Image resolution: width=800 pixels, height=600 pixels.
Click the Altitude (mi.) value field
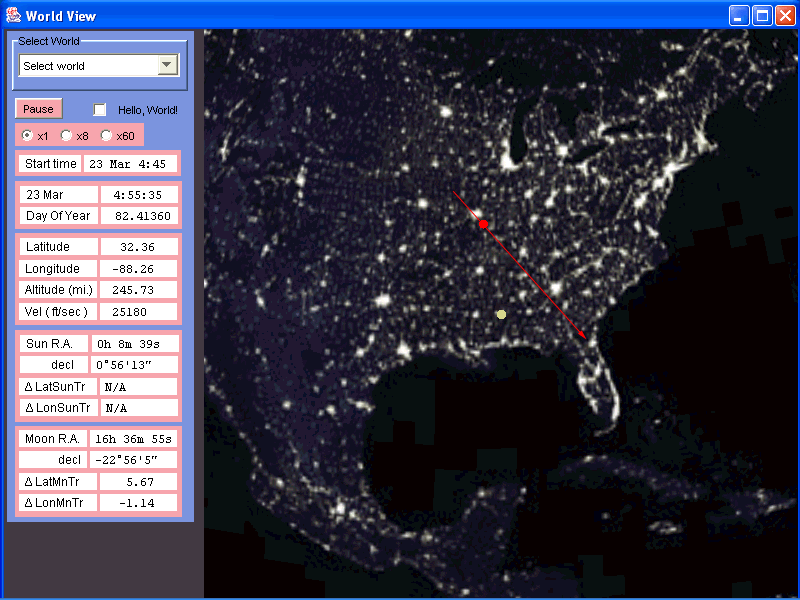[x=138, y=290]
